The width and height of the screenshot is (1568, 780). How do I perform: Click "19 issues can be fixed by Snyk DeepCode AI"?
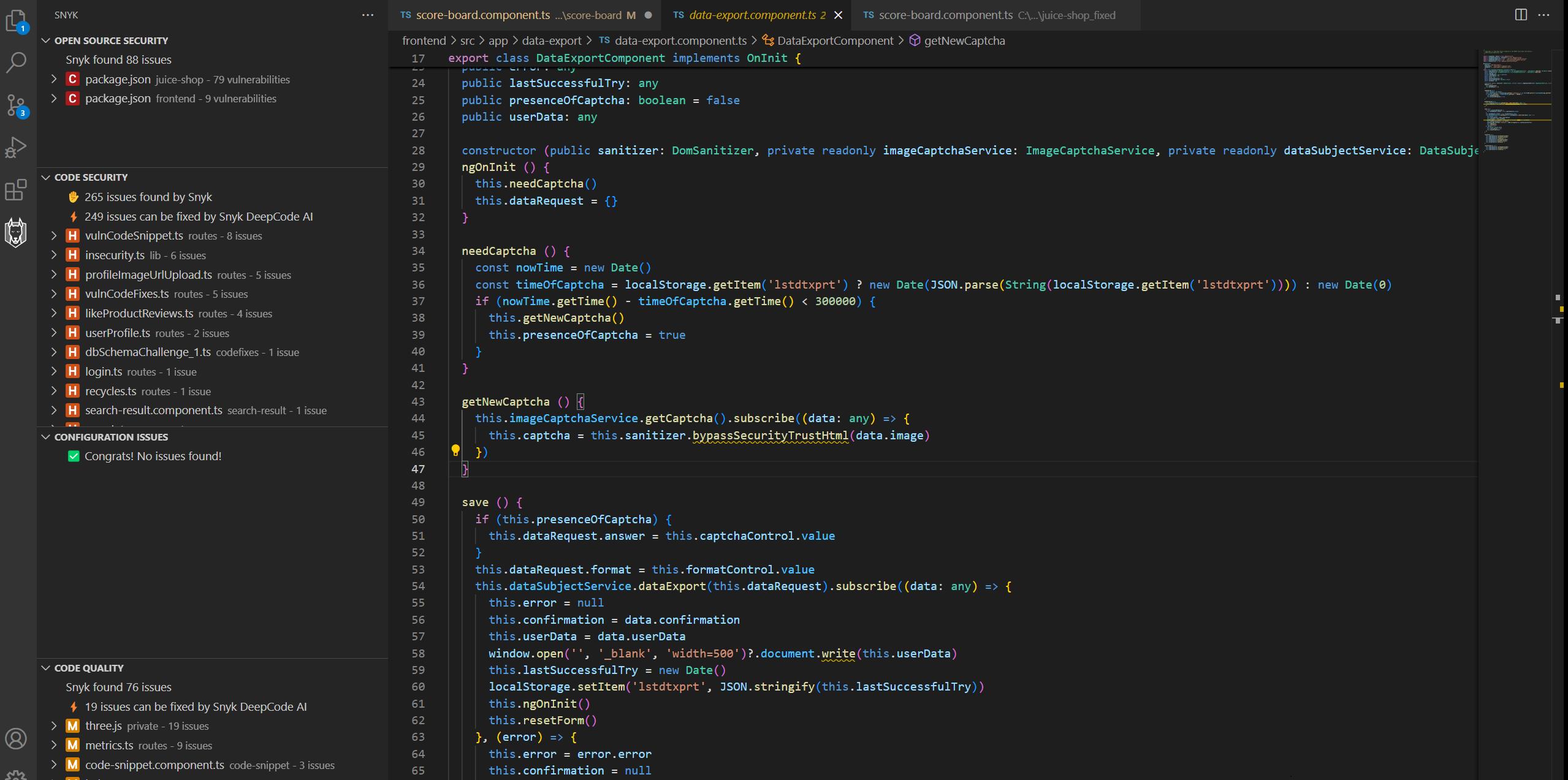(x=196, y=706)
